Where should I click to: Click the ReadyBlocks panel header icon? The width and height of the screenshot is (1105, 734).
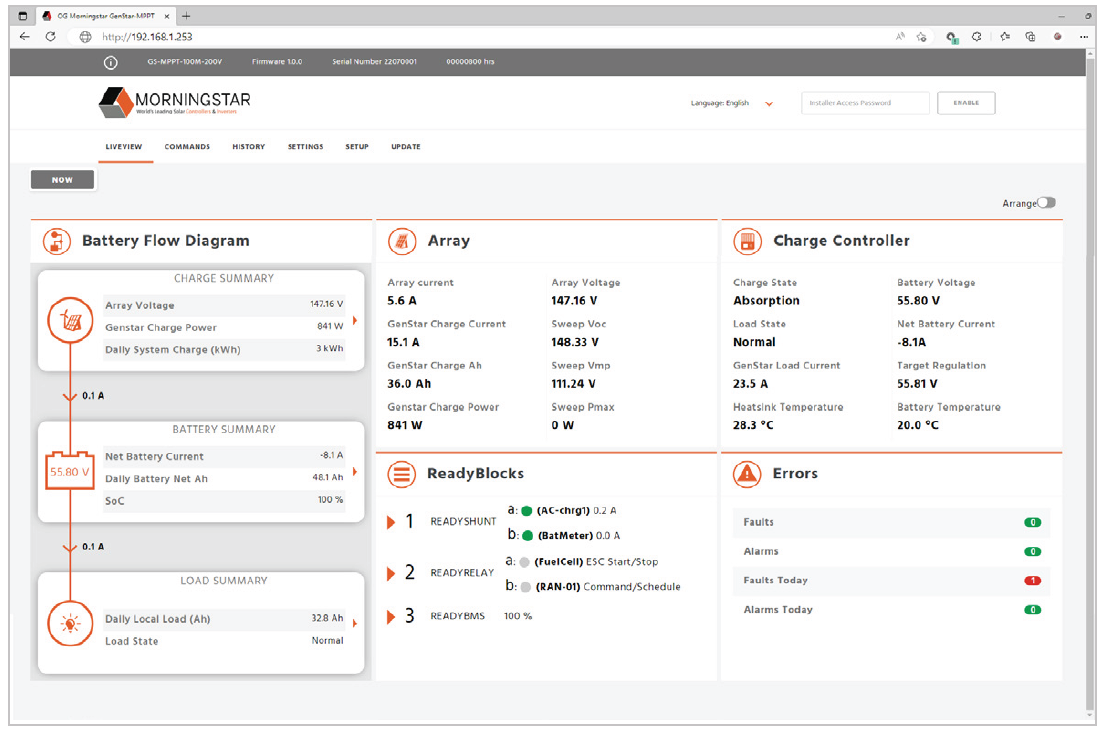pyautogui.click(x=402, y=474)
